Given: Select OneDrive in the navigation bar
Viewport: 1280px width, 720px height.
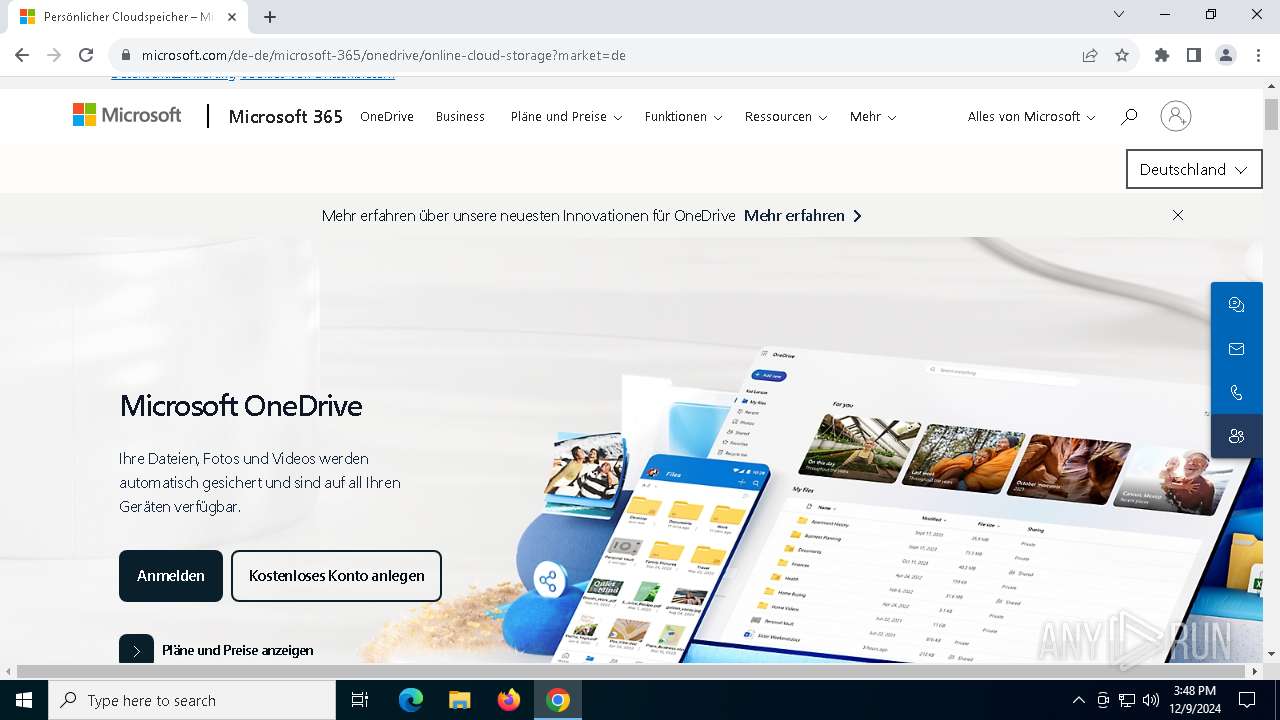Looking at the screenshot, I should point(387,117).
